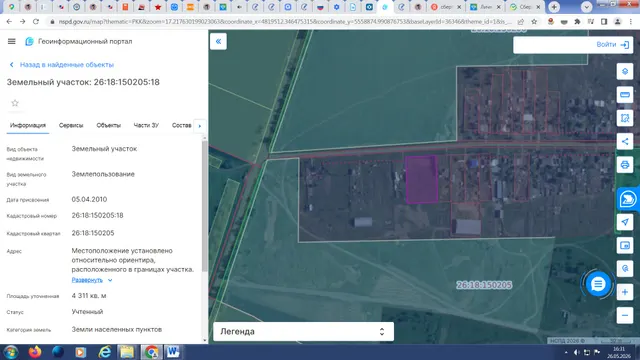Screen dimensions: 640x360
Task: Open the hamburger menu of the portal
Action: point(11,41)
